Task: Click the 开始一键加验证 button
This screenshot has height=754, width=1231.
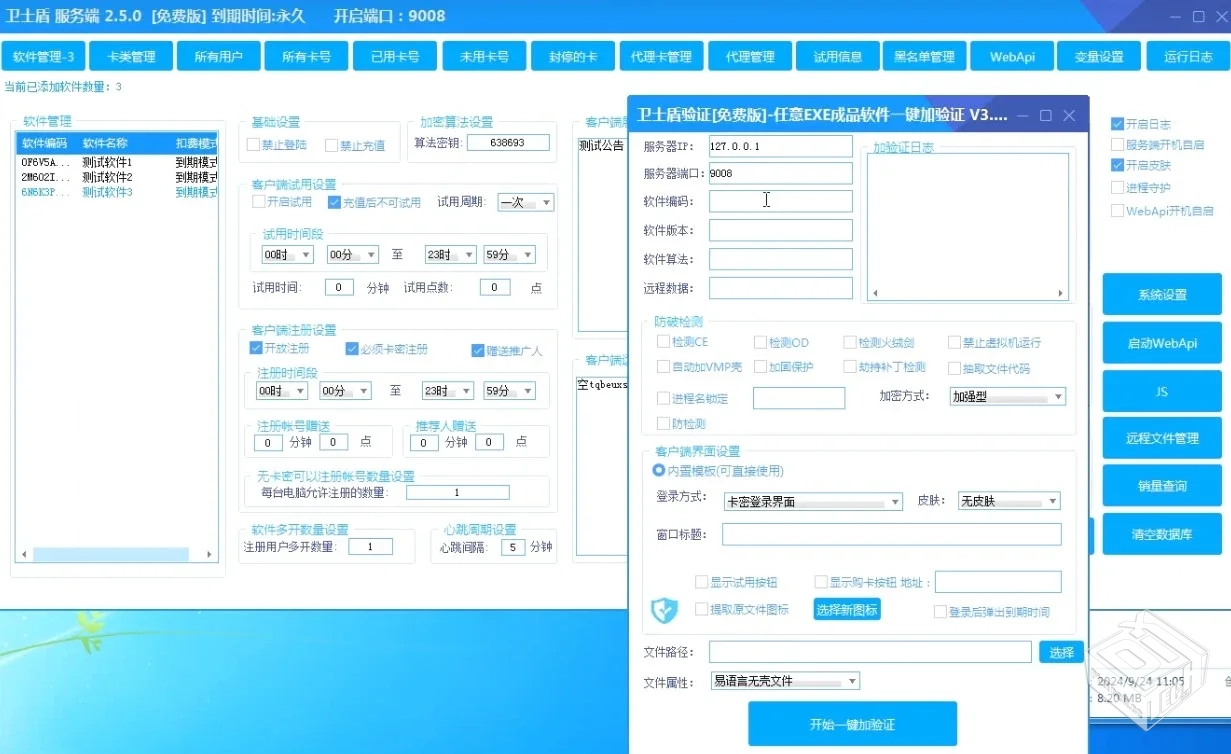Action: point(855,723)
